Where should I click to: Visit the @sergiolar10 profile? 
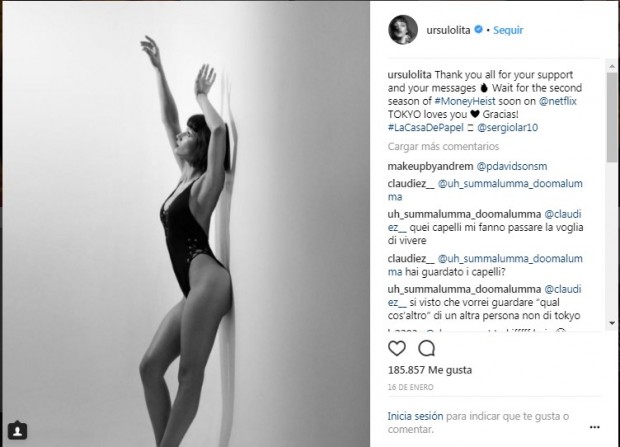pos(507,127)
